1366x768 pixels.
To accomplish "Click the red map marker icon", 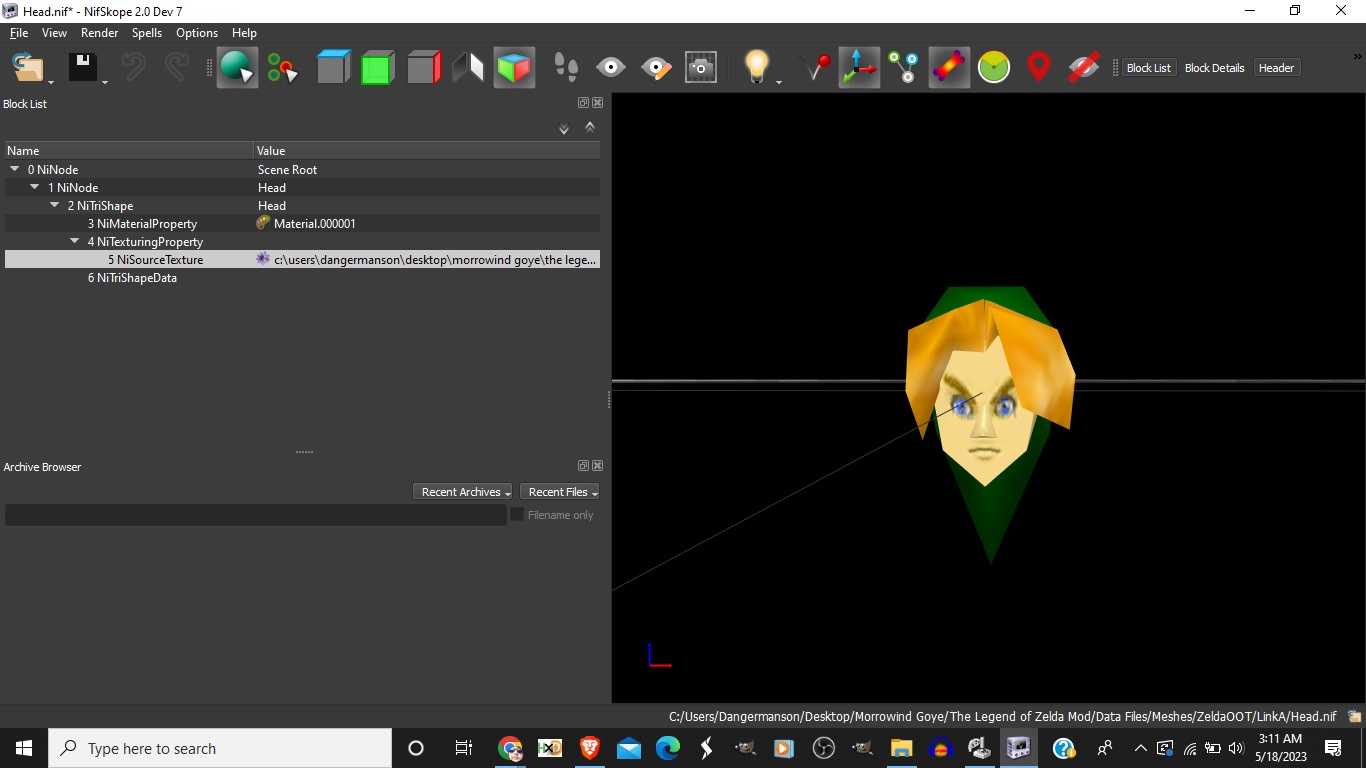I will (1039, 68).
